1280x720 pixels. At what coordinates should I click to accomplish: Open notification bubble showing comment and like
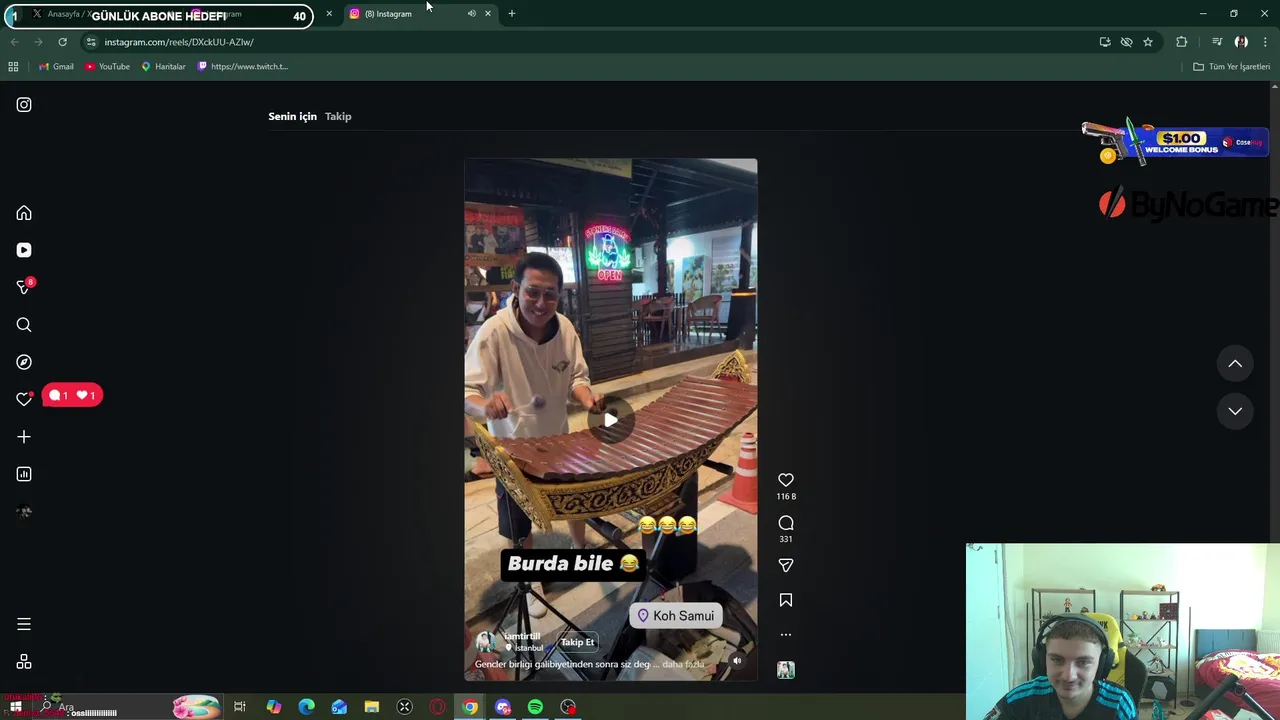tap(72, 396)
